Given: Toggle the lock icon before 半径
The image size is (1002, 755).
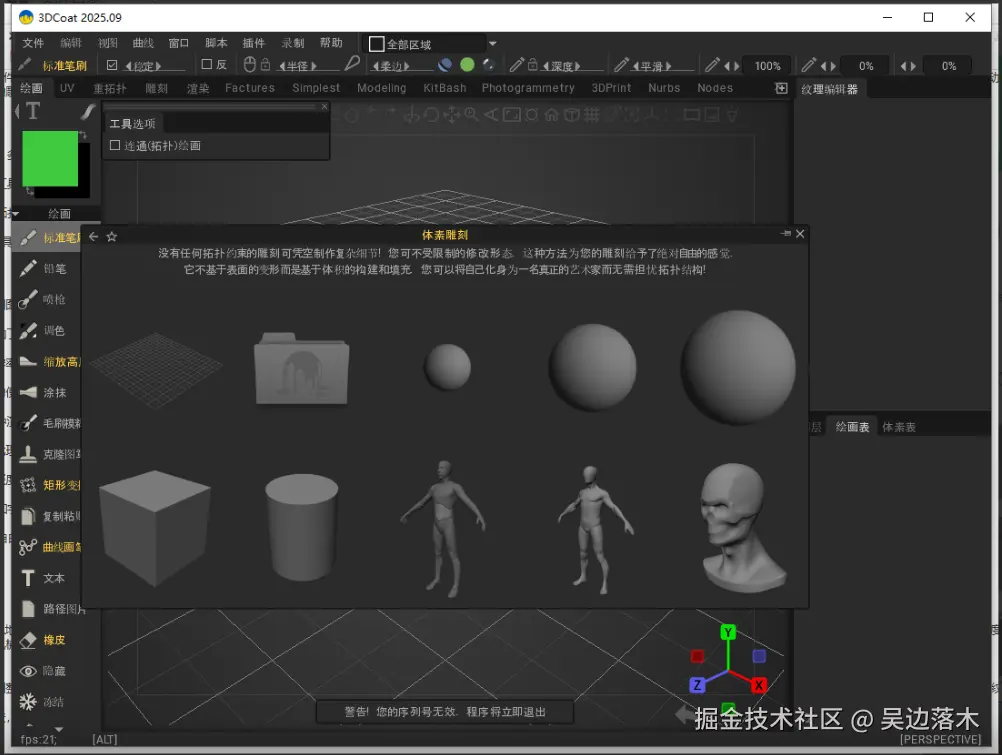Looking at the screenshot, I should (x=265, y=65).
